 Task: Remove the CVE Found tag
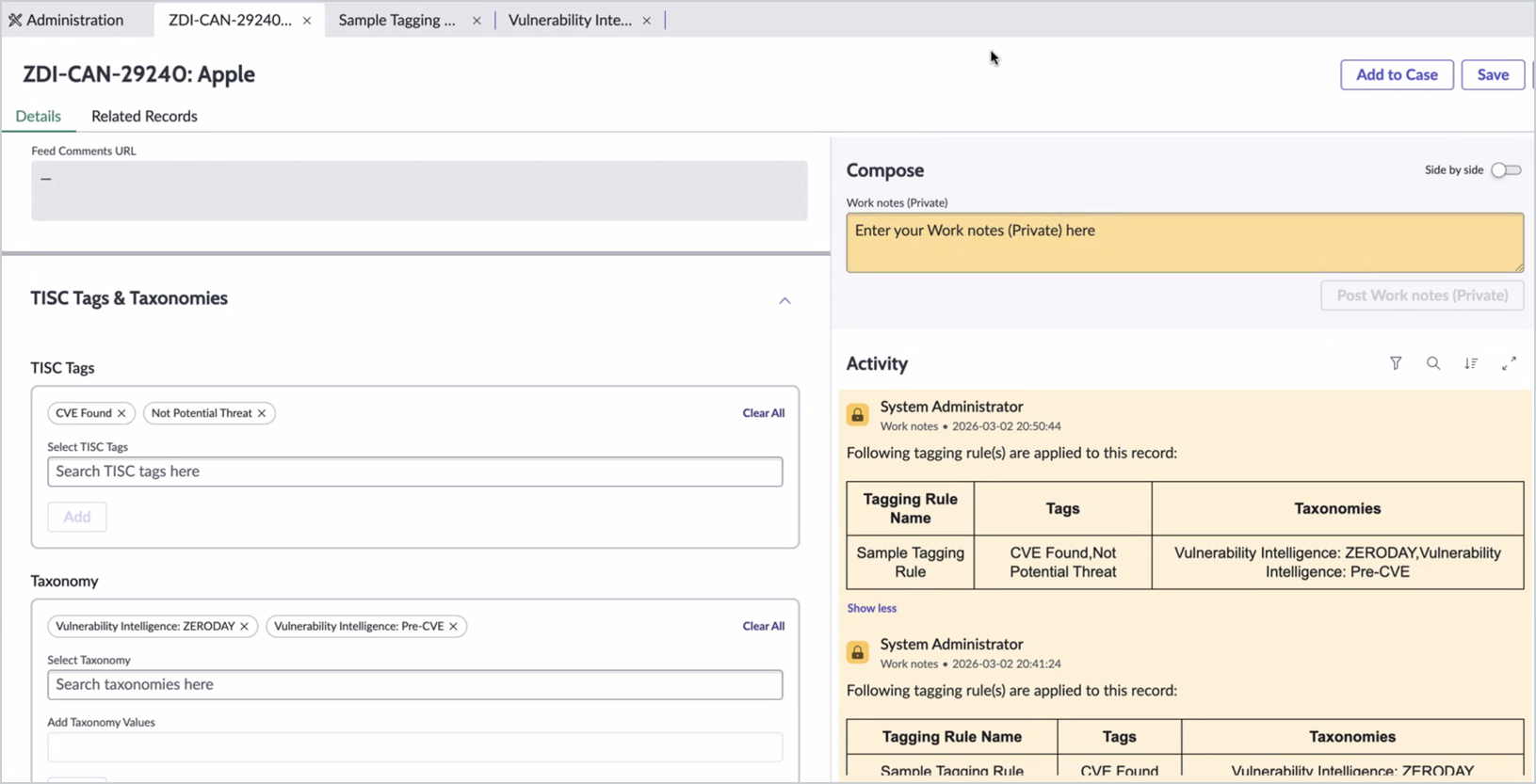tap(121, 413)
